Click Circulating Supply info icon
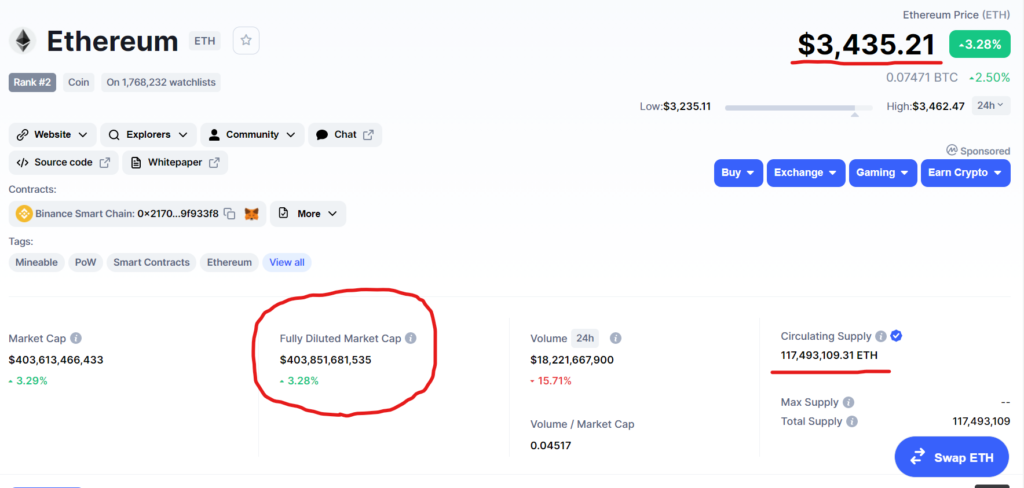The height and width of the screenshot is (488, 1024). [x=880, y=336]
